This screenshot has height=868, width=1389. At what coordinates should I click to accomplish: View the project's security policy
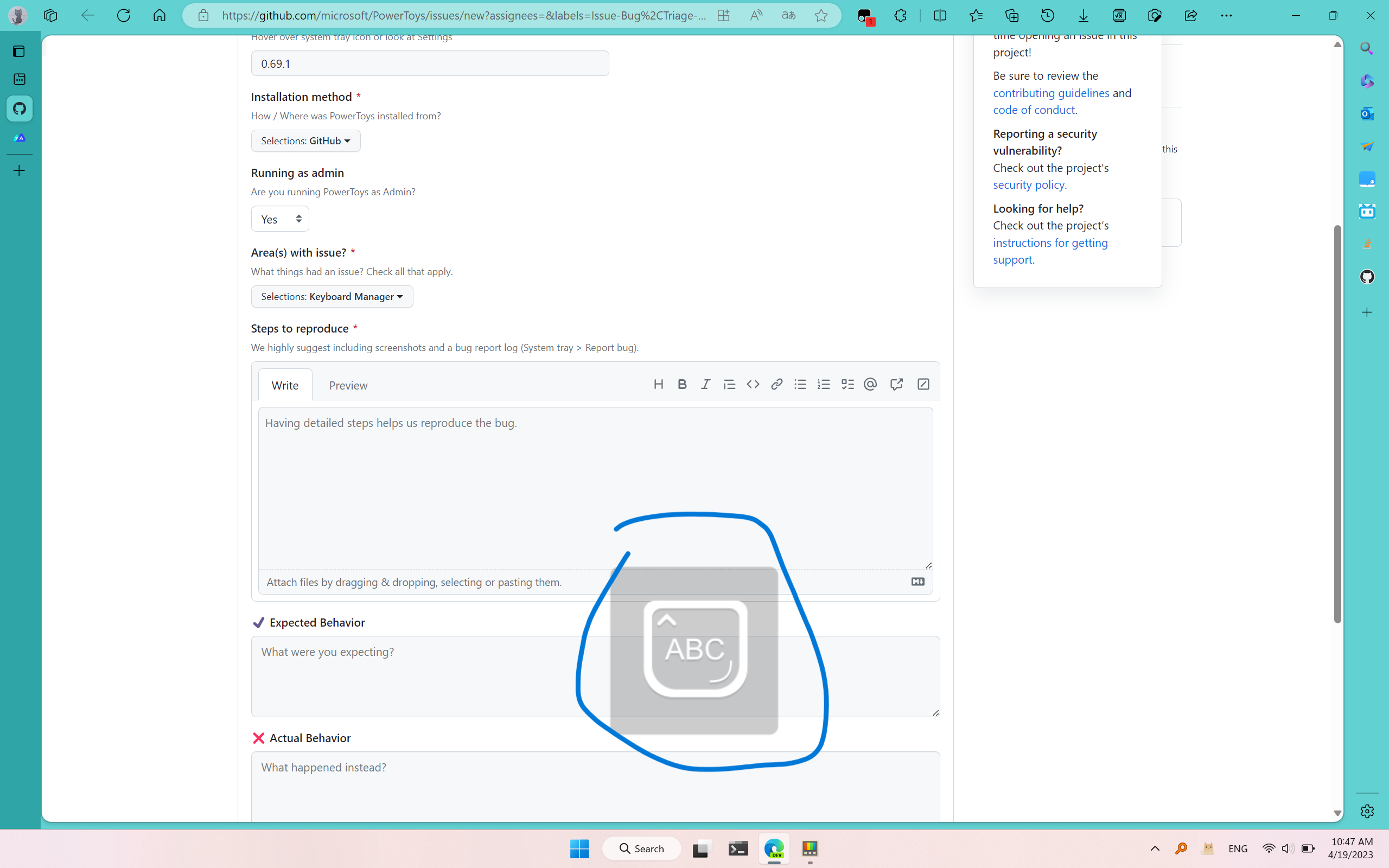click(1028, 185)
